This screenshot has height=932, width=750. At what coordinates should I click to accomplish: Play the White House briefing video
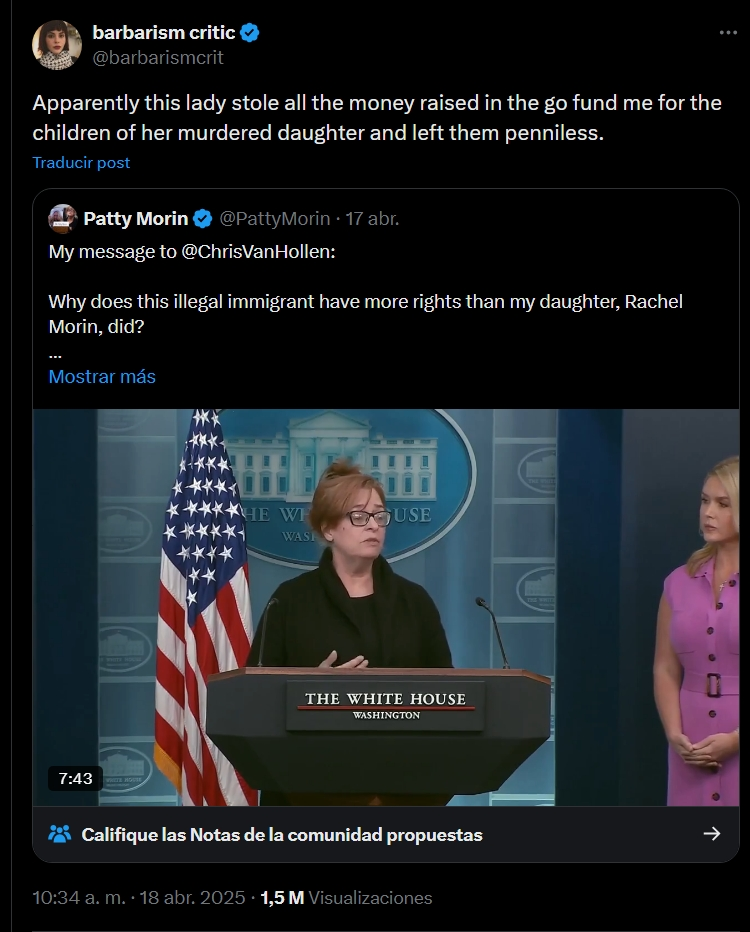tap(386, 607)
